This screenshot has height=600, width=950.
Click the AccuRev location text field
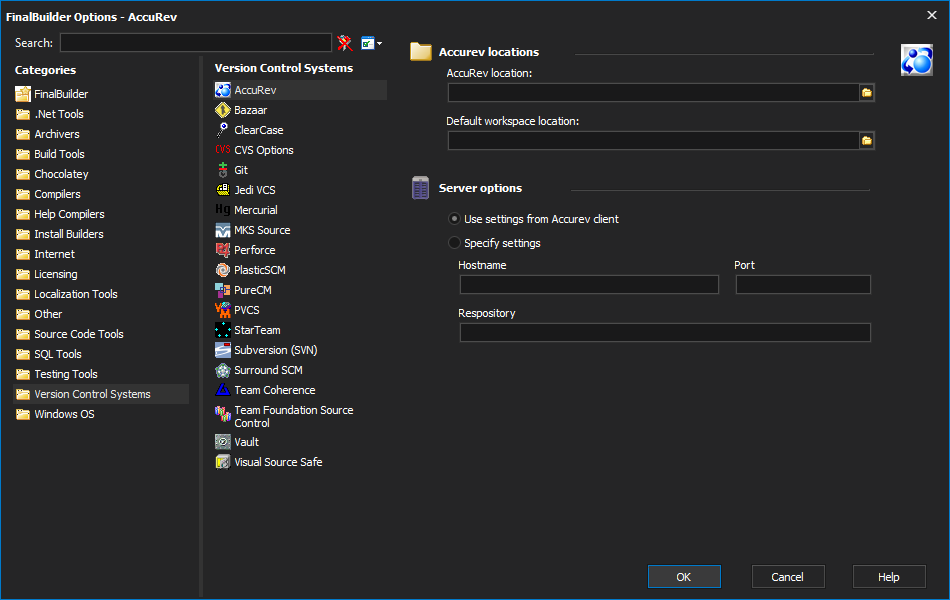pos(653,93)
